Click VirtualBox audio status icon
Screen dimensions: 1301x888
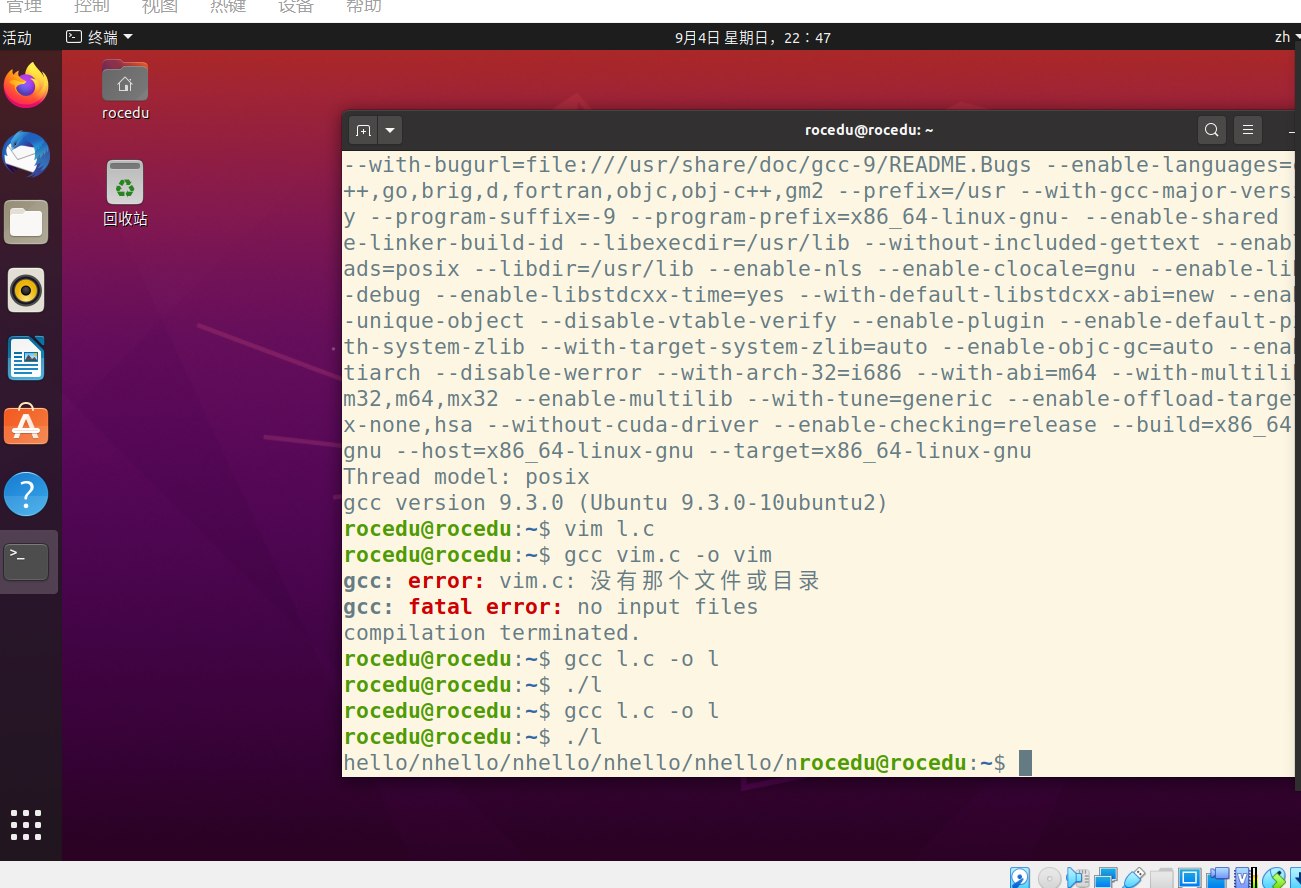tap(1078, 878)
